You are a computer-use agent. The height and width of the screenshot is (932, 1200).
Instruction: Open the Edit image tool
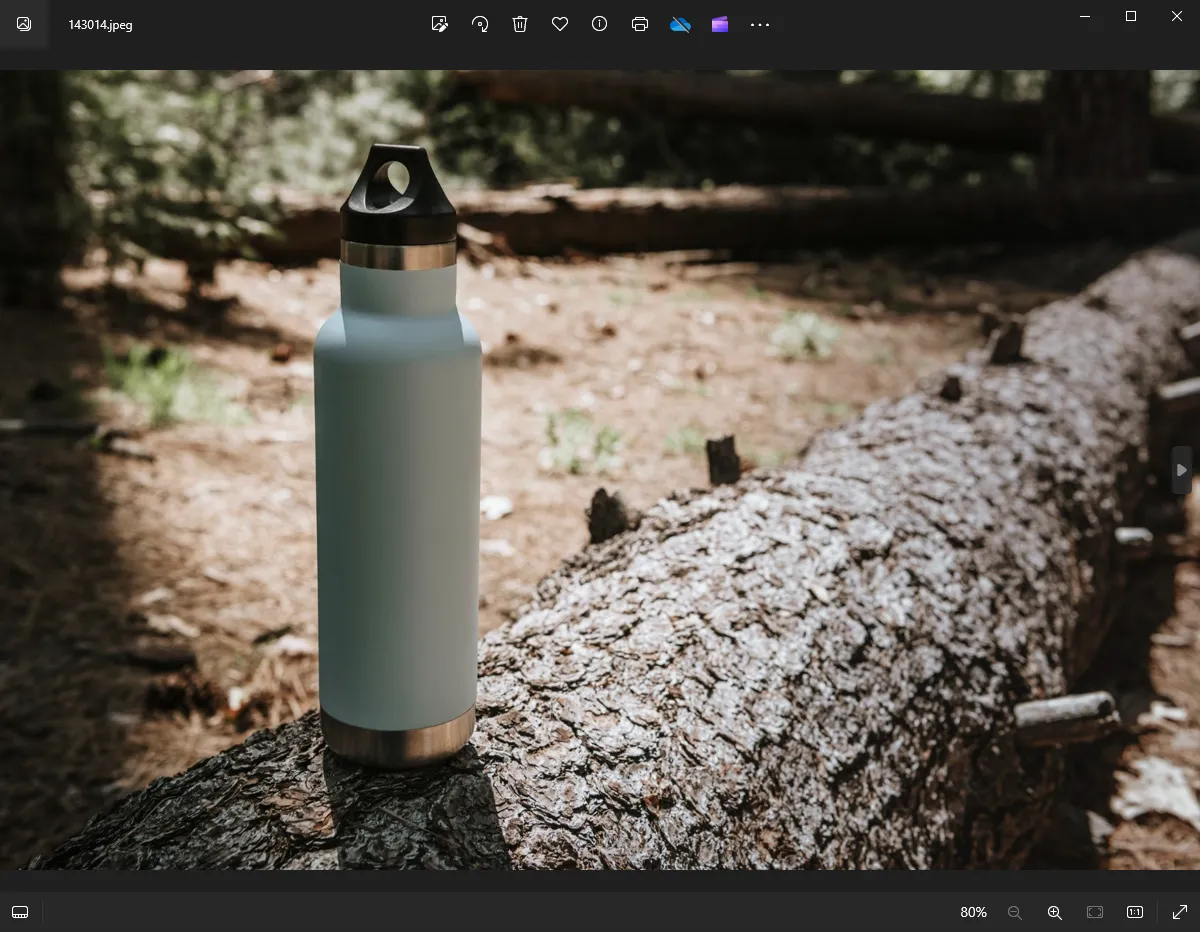[439, 24]
